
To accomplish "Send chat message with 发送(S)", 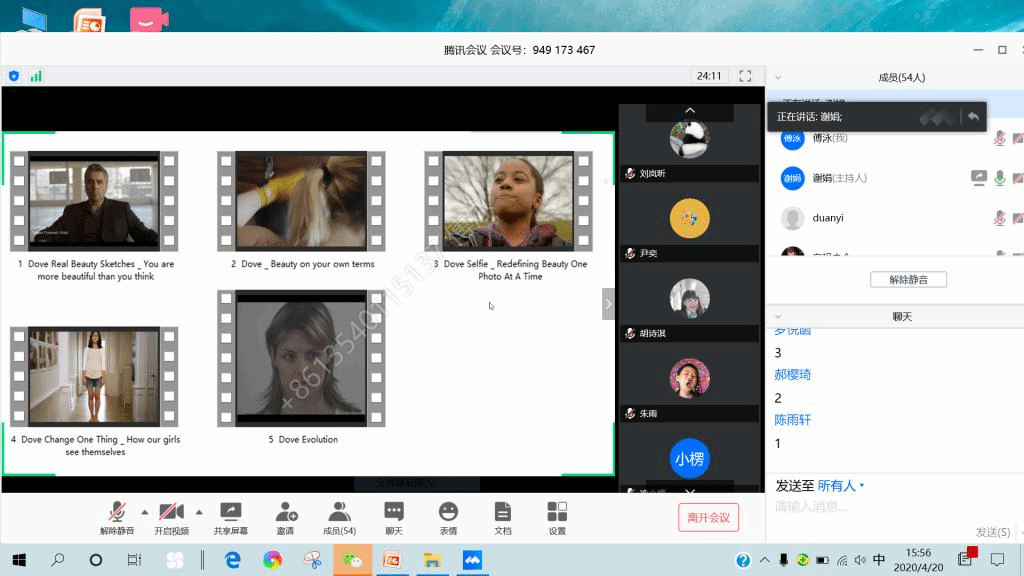I will pos(993,532).
